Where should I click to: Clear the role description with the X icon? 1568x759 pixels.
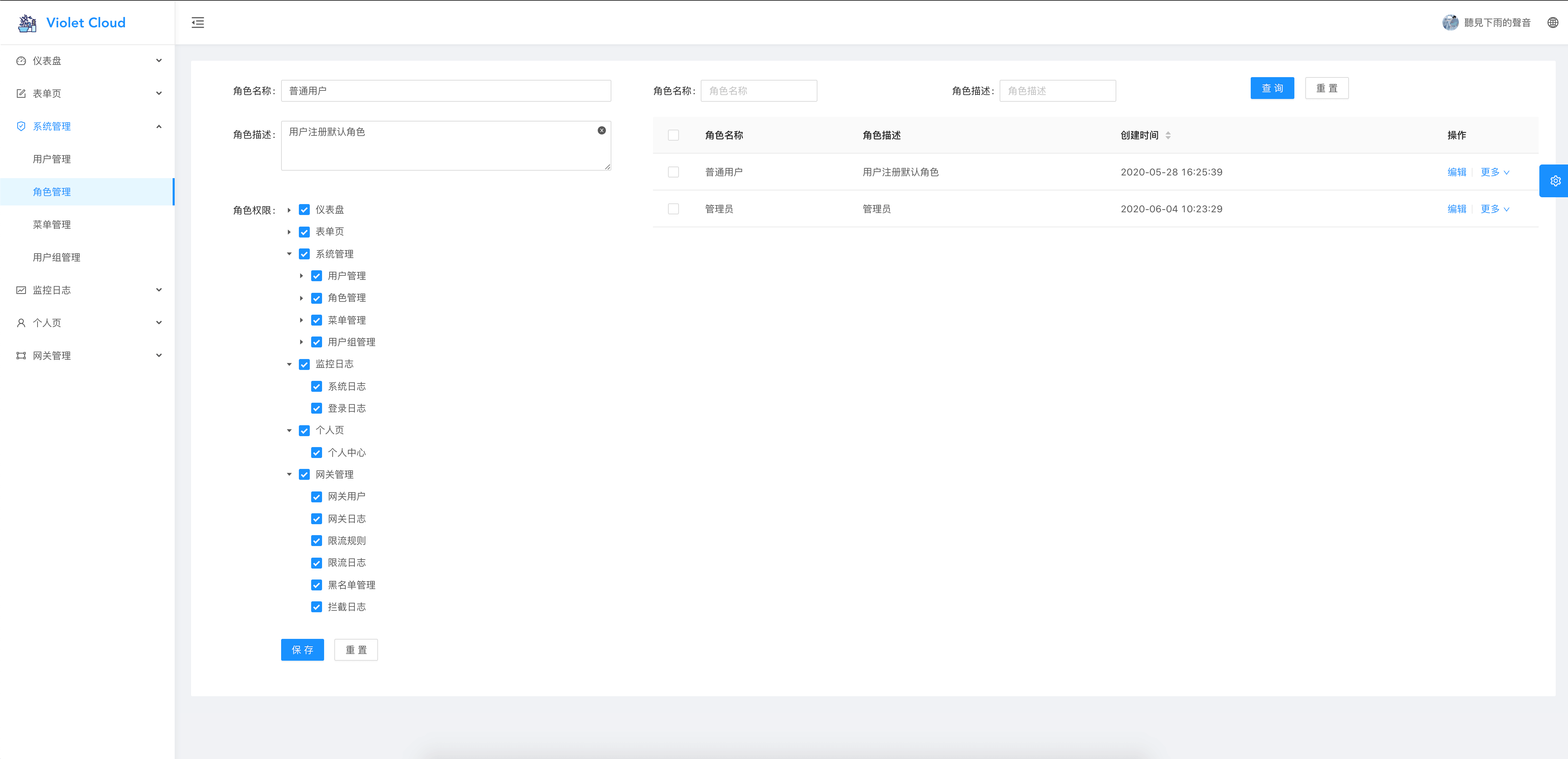601,130
